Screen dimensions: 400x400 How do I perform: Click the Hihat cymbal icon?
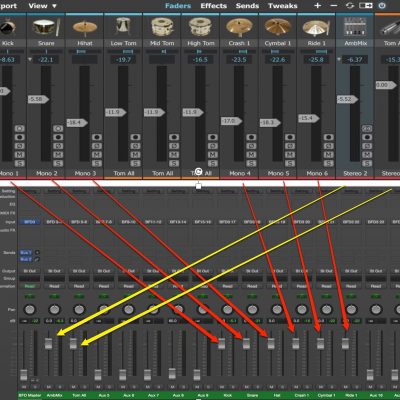[x=85, y=28]
